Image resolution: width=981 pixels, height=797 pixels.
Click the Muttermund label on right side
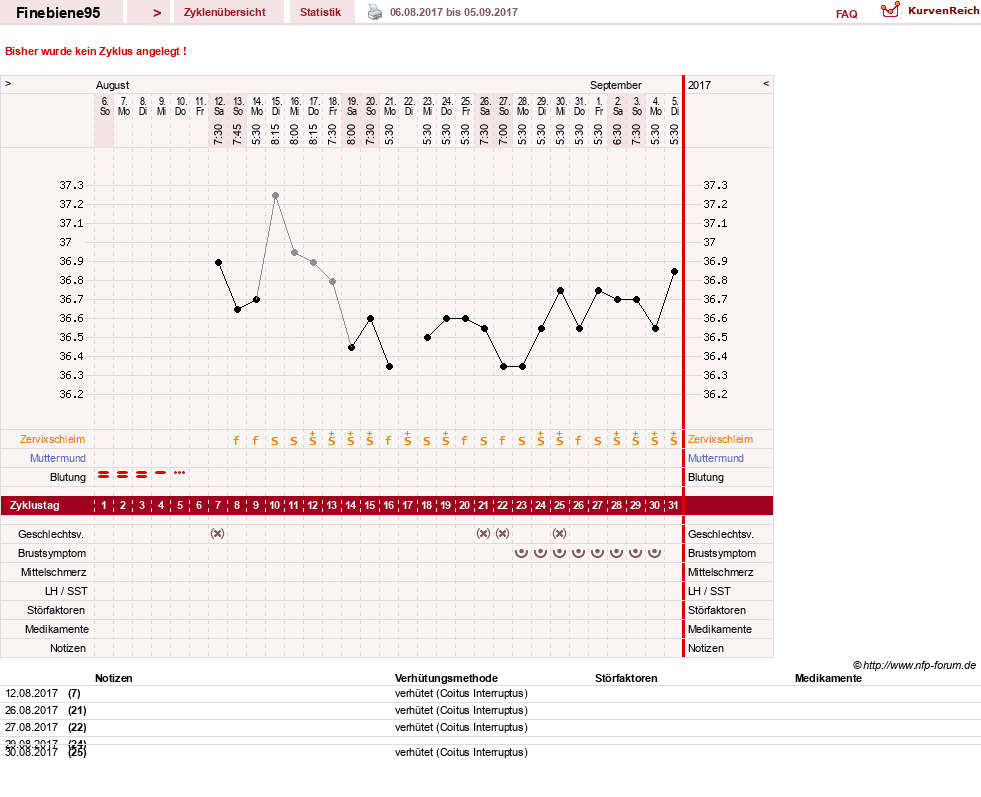[716, 458]
